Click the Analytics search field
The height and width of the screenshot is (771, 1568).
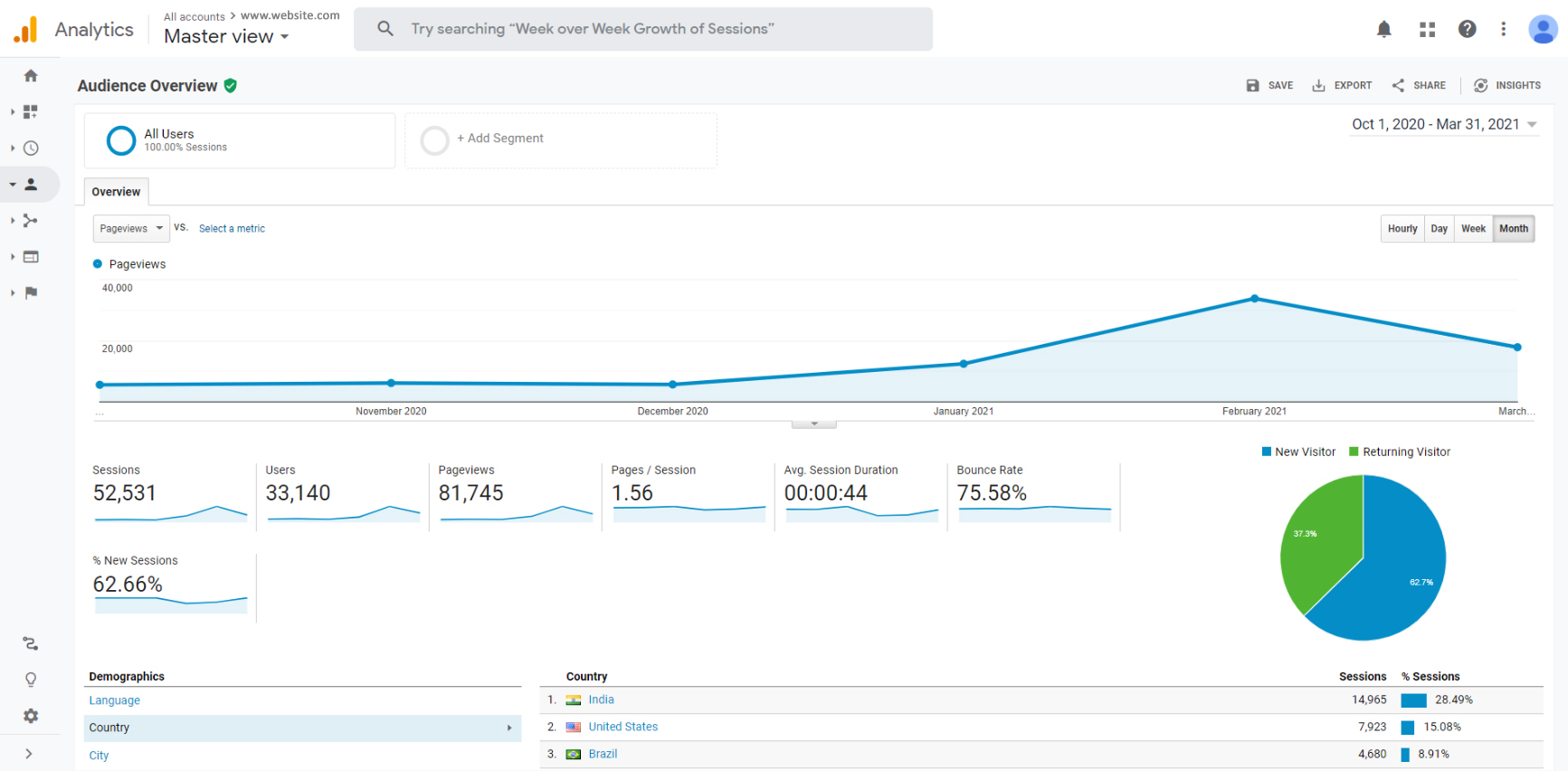coord(642,29)
